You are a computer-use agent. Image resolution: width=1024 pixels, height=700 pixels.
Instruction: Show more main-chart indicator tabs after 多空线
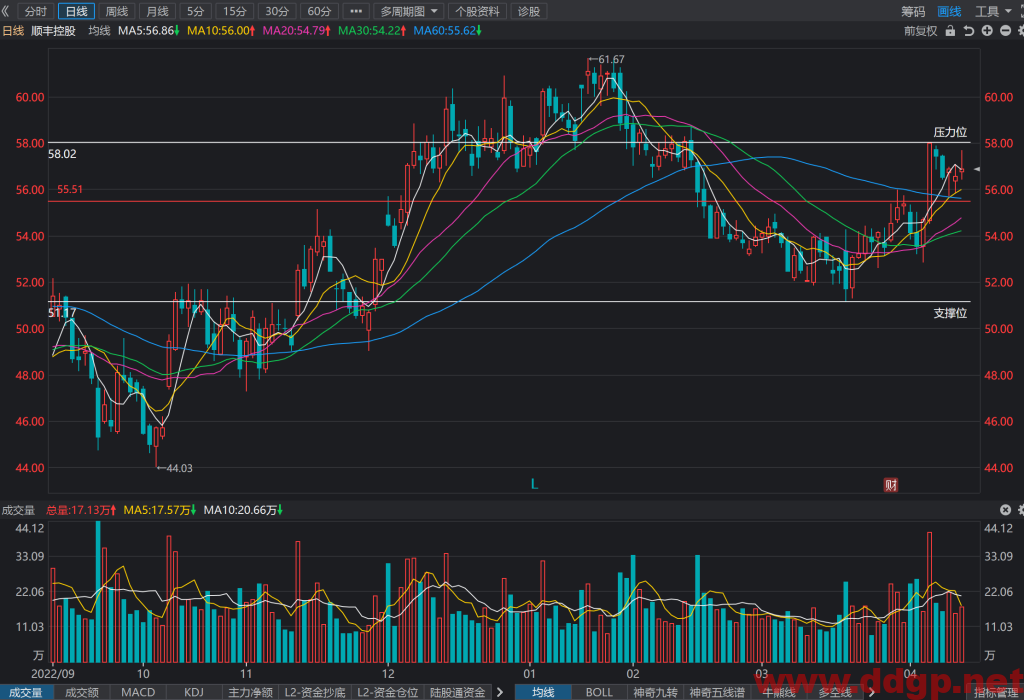pos(871,692)
